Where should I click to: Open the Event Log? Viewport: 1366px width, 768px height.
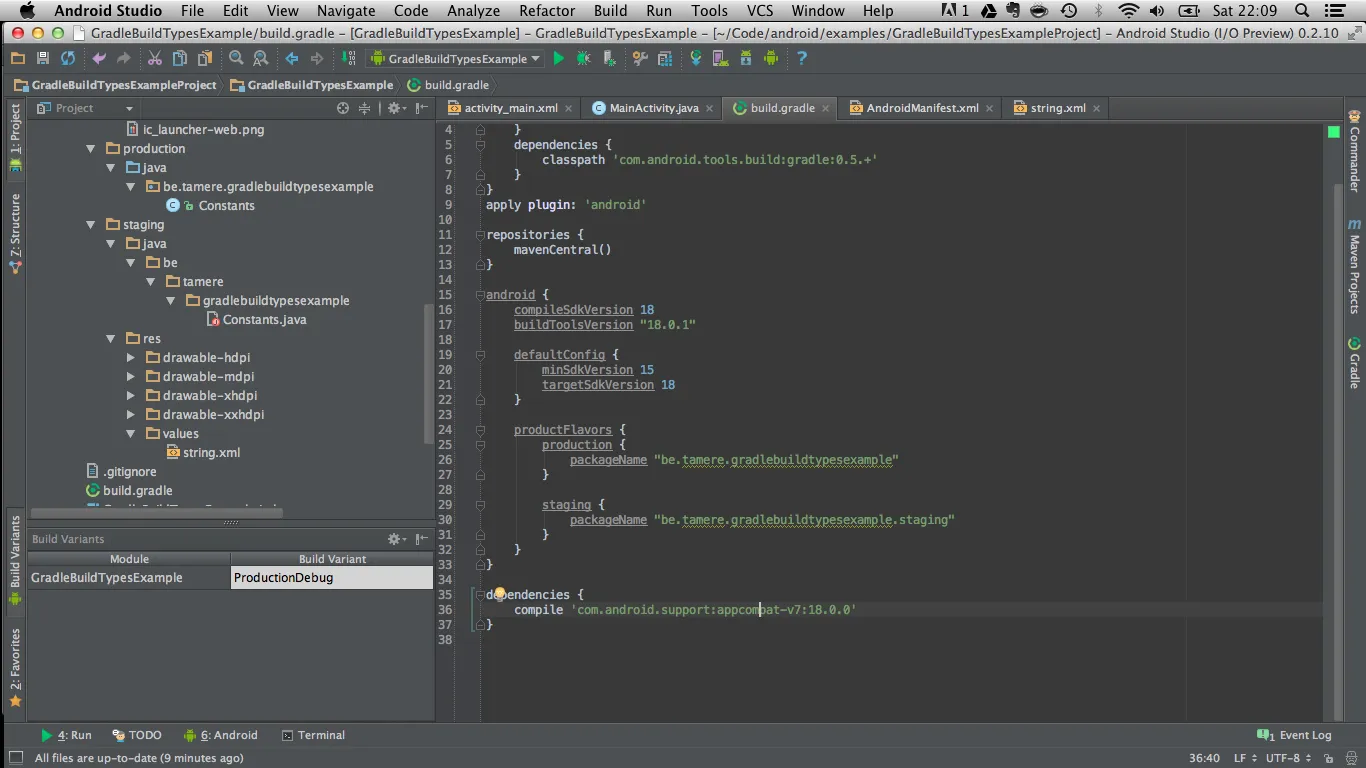click(x=1294, y=735)
